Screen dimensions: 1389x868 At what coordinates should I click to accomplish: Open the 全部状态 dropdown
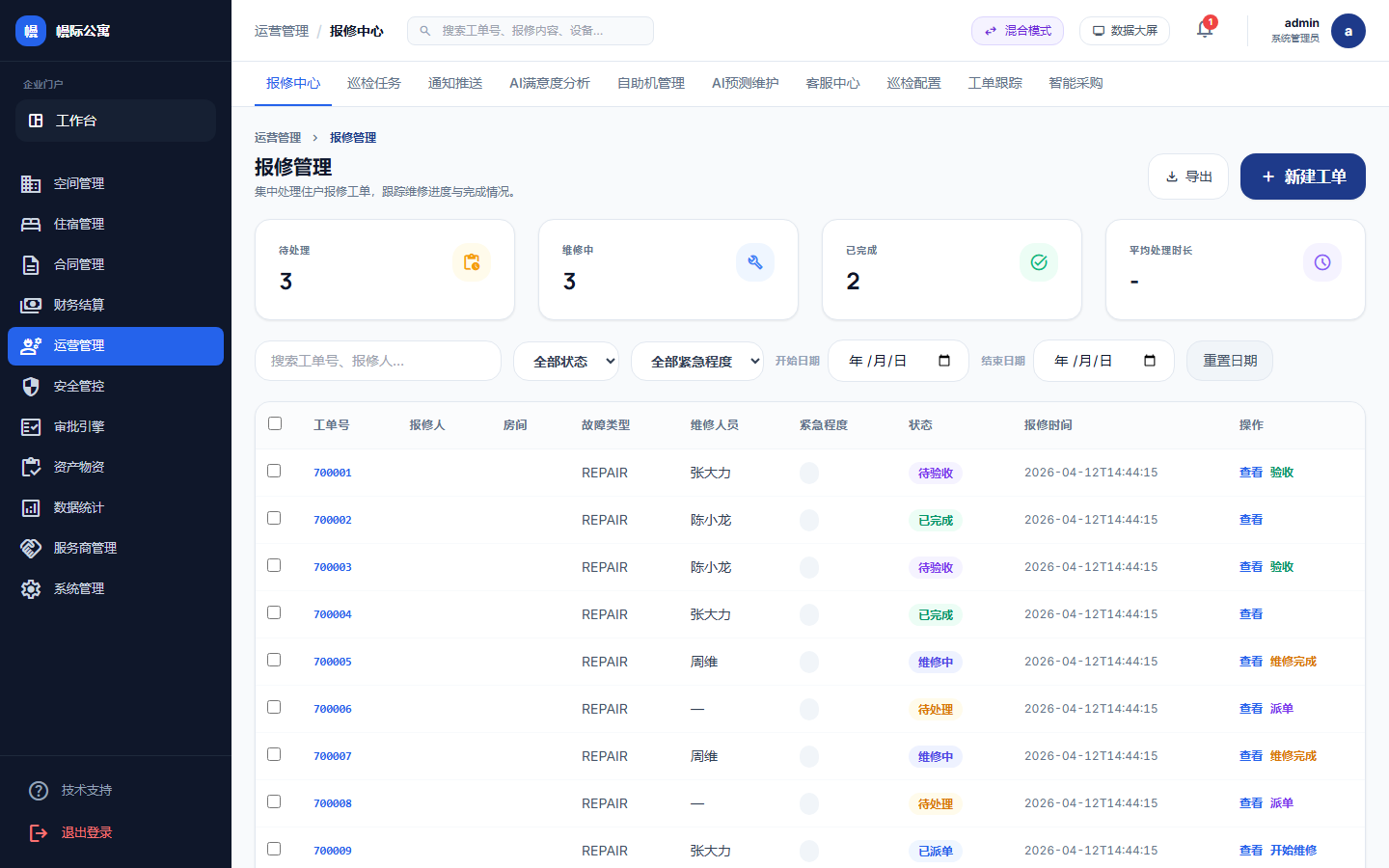(566, 360)
